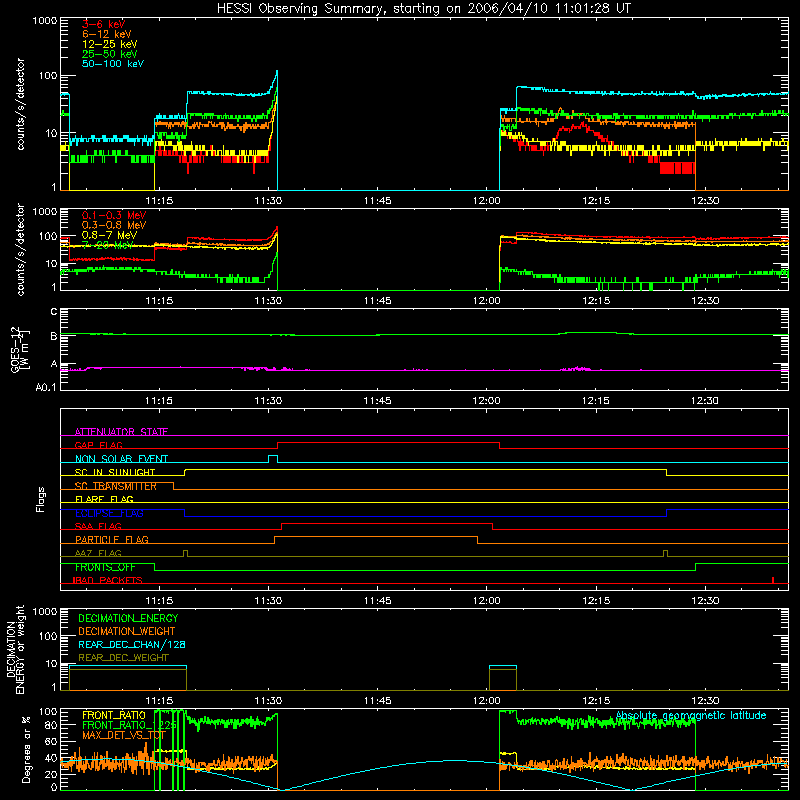The image size is (800, 800).
Task: Click the SC_TRANSMITTER flag label
Action: coord(116,486)
